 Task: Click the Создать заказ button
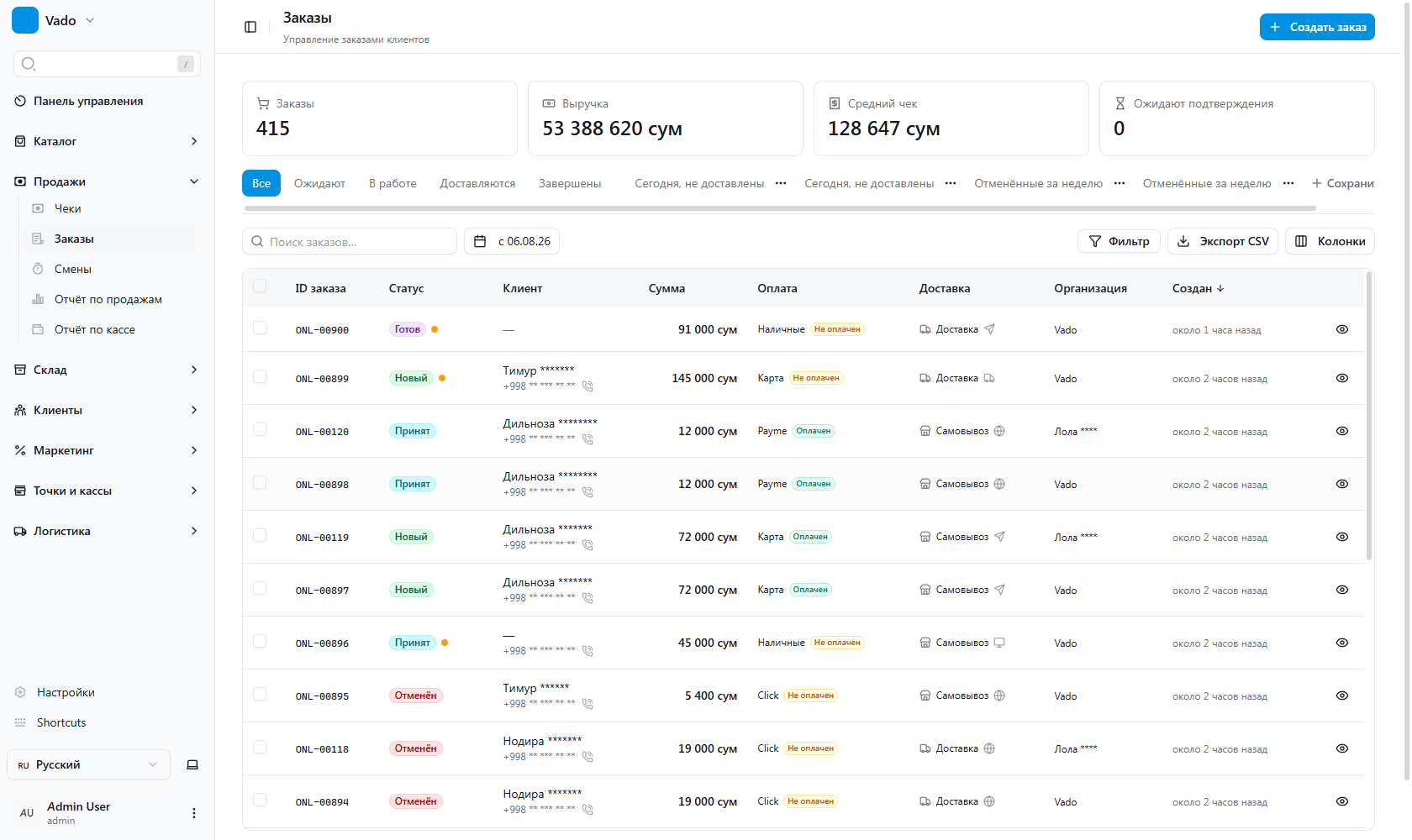click(x=1317, y=27)
